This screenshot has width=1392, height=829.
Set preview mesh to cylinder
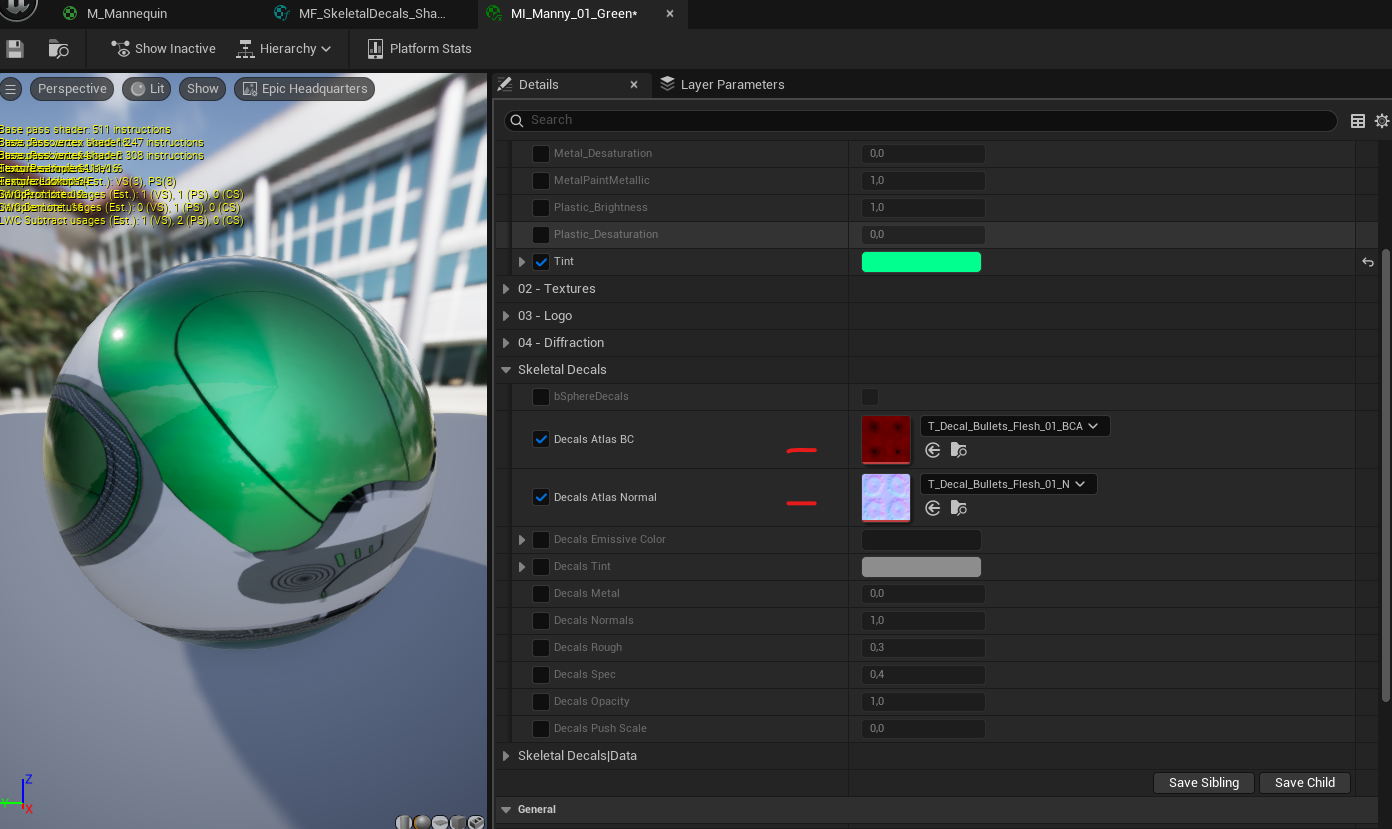[x=404, y=822]
